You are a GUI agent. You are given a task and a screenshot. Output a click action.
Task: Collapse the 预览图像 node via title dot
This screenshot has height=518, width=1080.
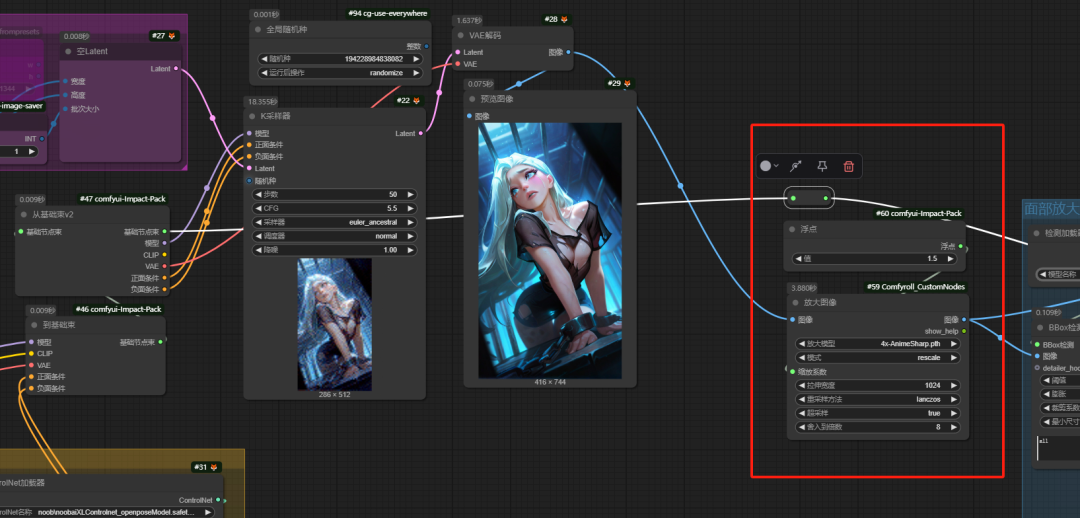472,99
